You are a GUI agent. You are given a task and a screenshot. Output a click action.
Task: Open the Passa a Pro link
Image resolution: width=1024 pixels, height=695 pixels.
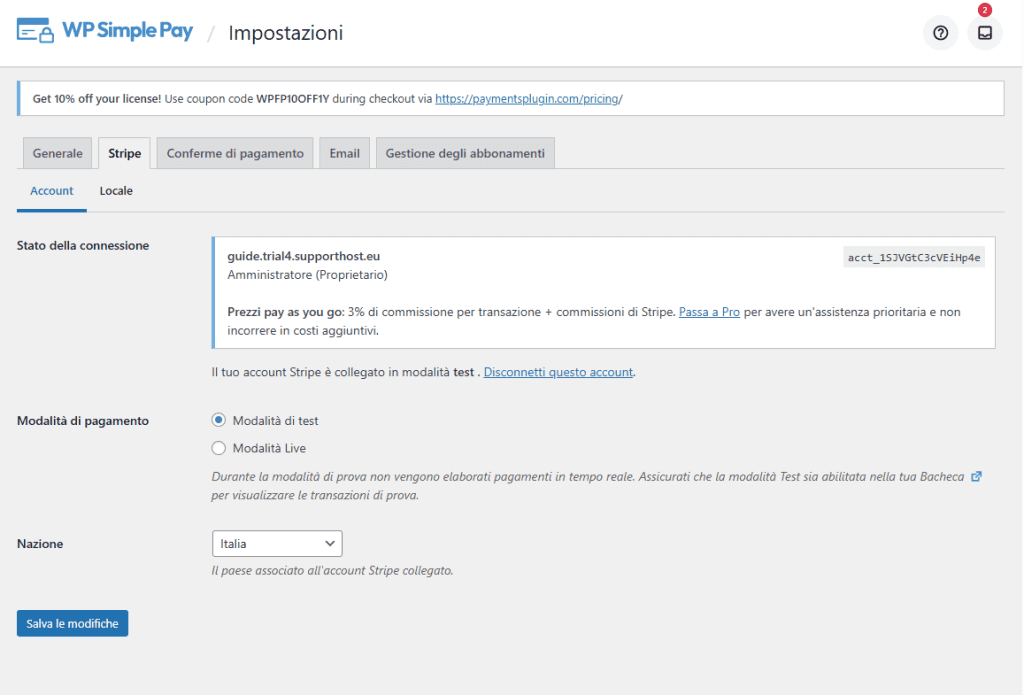pyautogui.click(x=709, y=311)
